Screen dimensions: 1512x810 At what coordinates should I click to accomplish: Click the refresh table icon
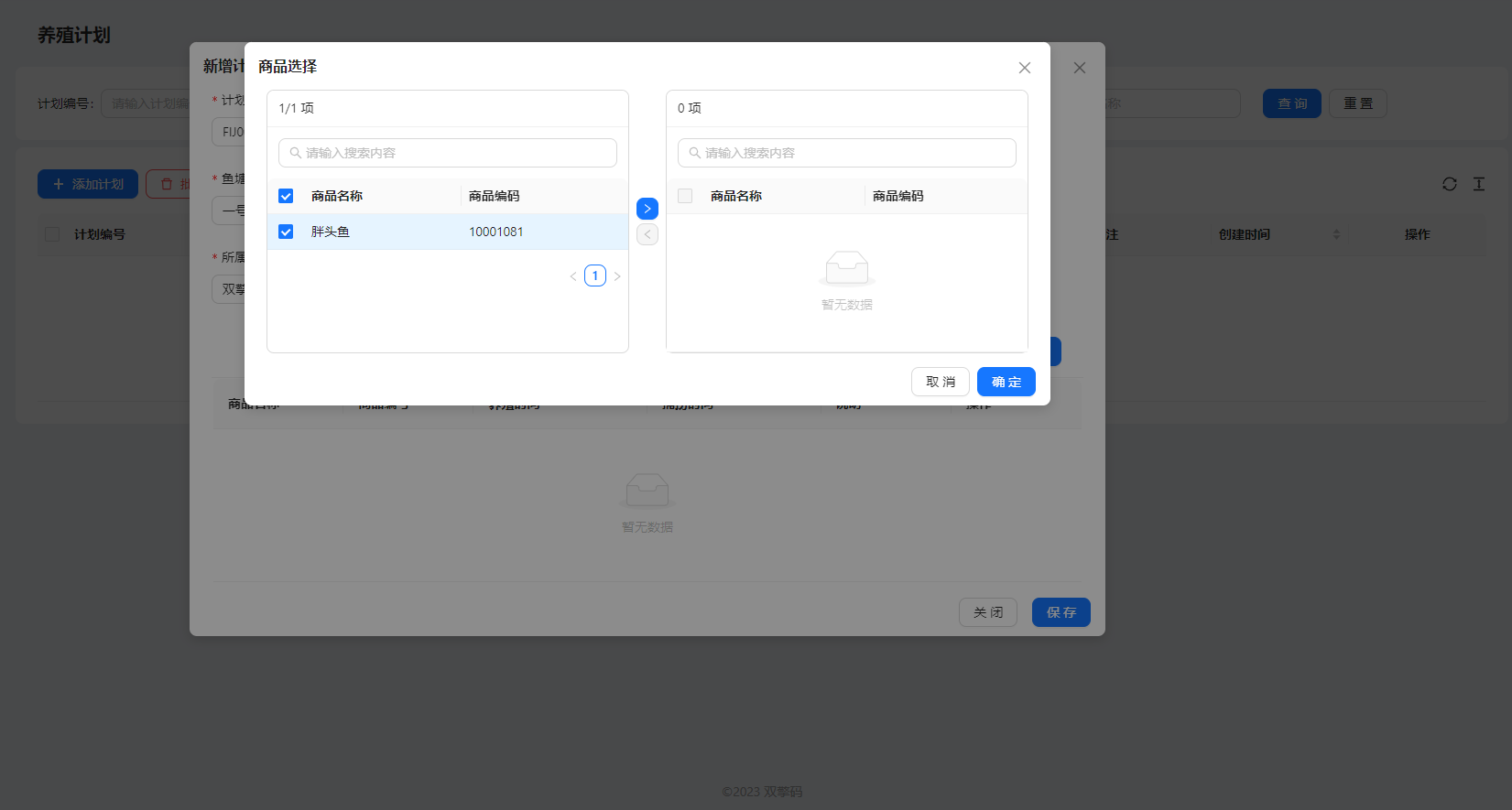click(x=1450, y=184)
